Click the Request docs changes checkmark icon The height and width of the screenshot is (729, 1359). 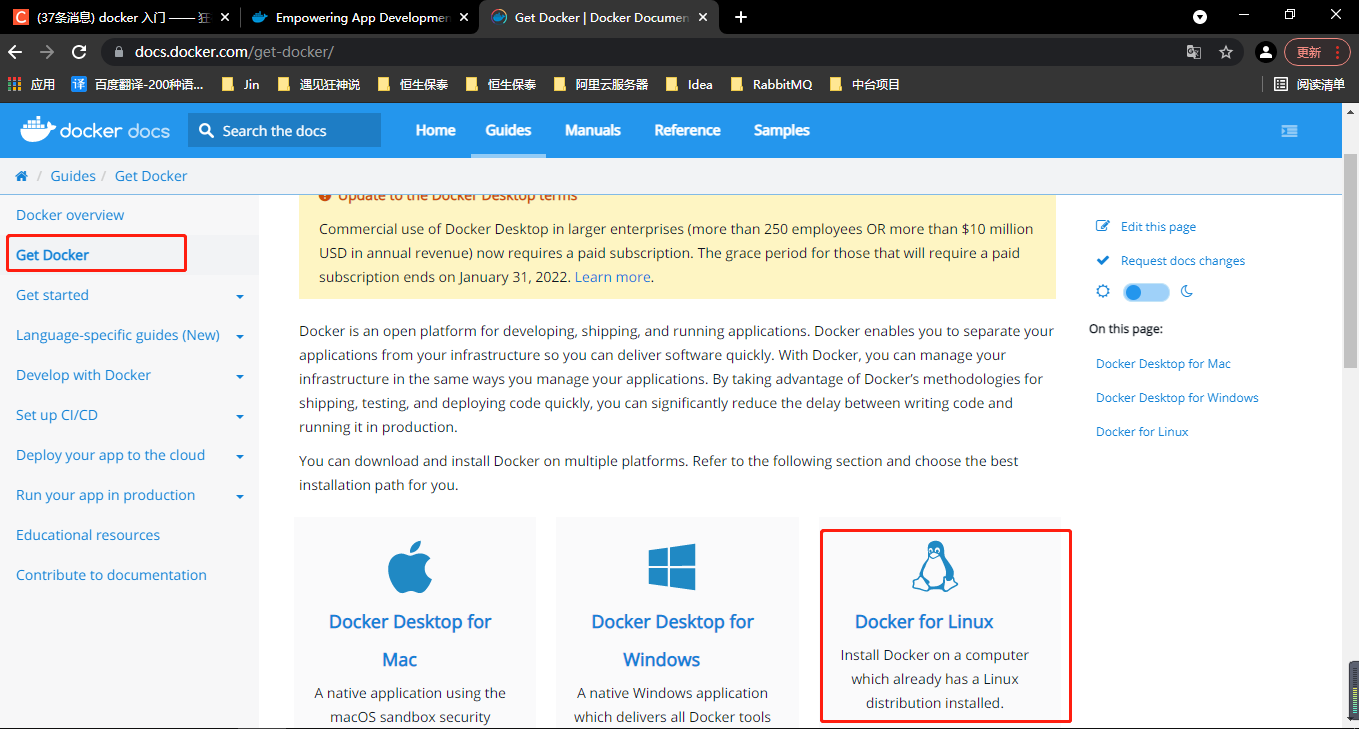coord(1103,261)
